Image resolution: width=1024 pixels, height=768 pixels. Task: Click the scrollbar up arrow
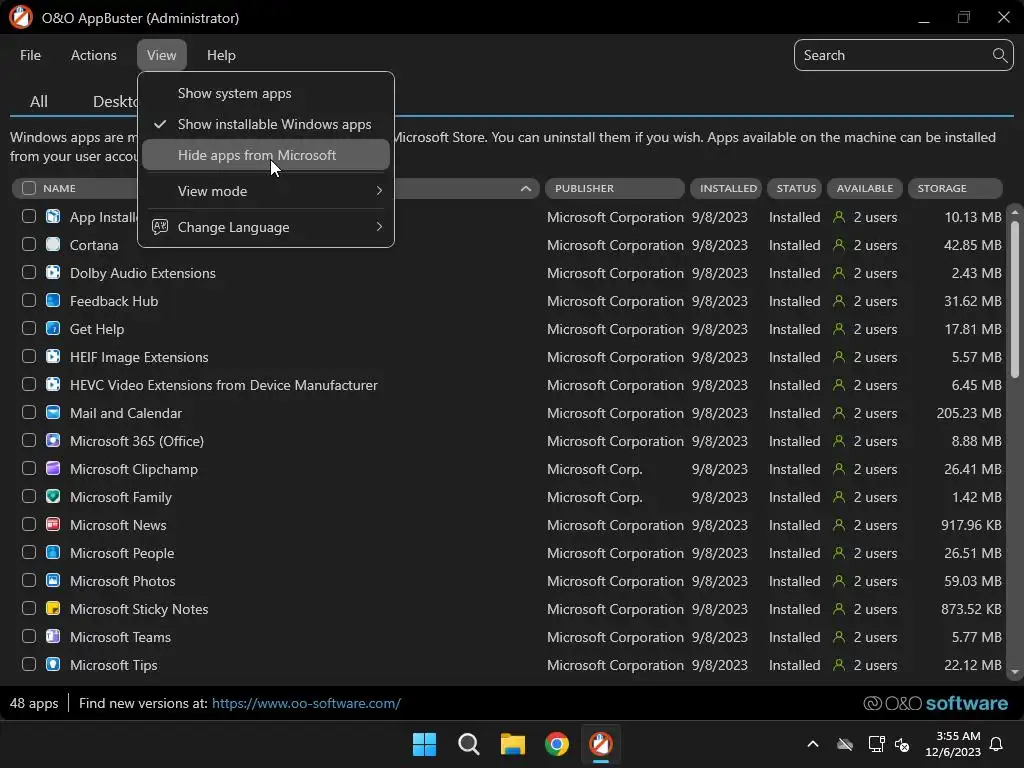pyautogui.click(x=1014, y=212)
